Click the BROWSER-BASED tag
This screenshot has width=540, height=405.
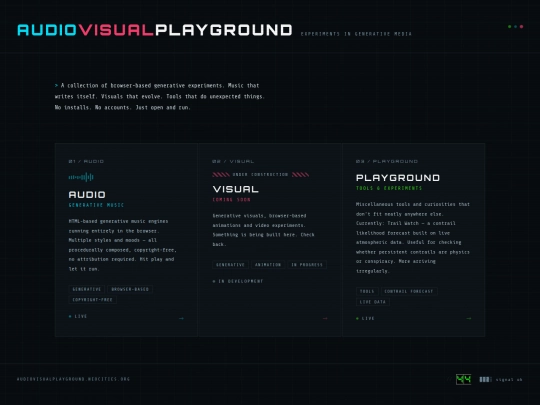[x=130, y=289]
